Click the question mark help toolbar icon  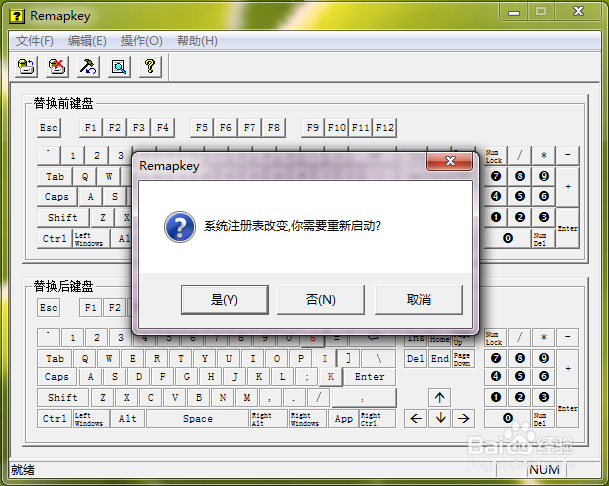point(150,66)
